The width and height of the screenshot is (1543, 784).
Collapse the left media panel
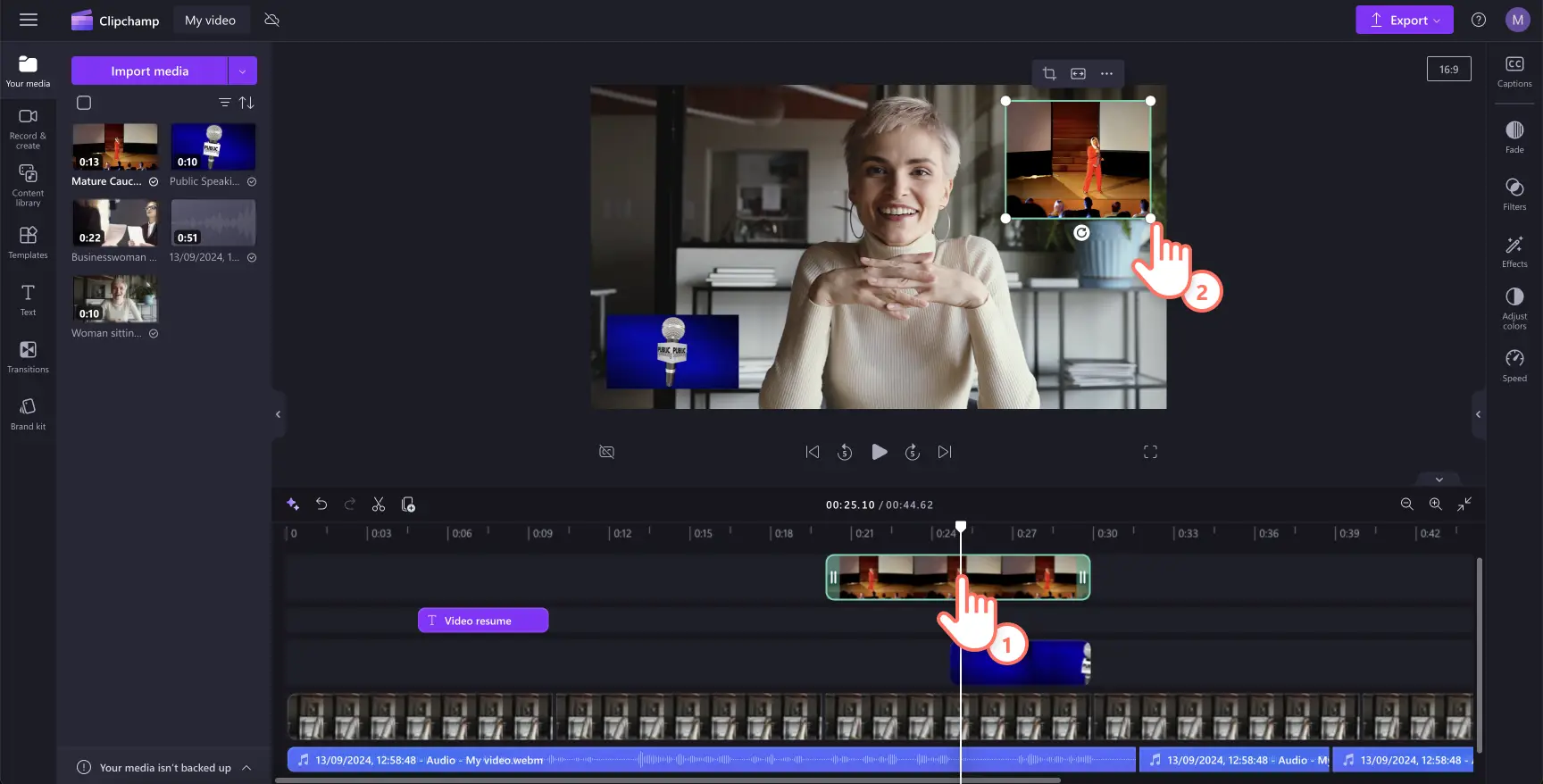pyautogui.click(x=278, y=414)
